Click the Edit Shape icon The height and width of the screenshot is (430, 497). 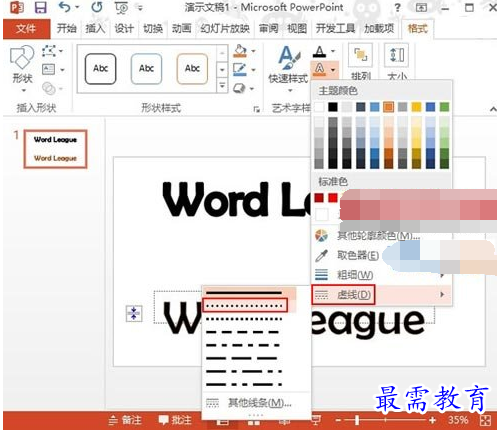[x=49, y=51]
